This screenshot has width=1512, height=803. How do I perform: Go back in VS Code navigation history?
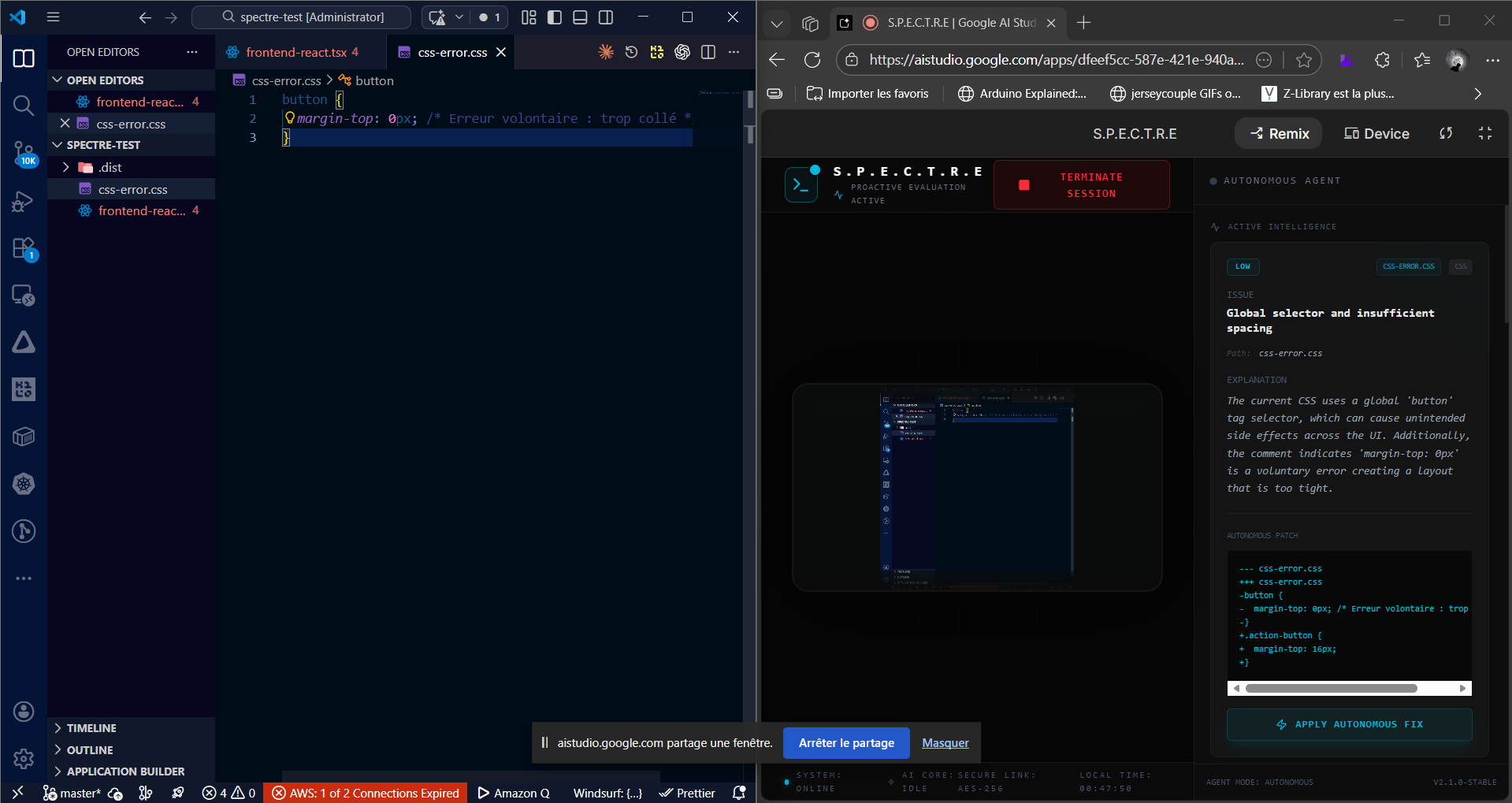pos(145,17)
